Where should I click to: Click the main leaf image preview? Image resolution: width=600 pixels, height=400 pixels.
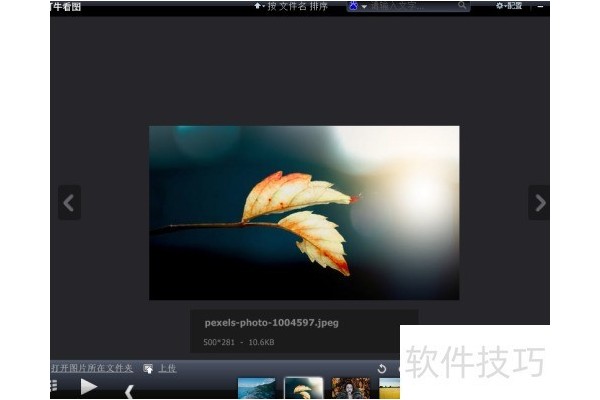pyautogui.click(x=304, y=212)
